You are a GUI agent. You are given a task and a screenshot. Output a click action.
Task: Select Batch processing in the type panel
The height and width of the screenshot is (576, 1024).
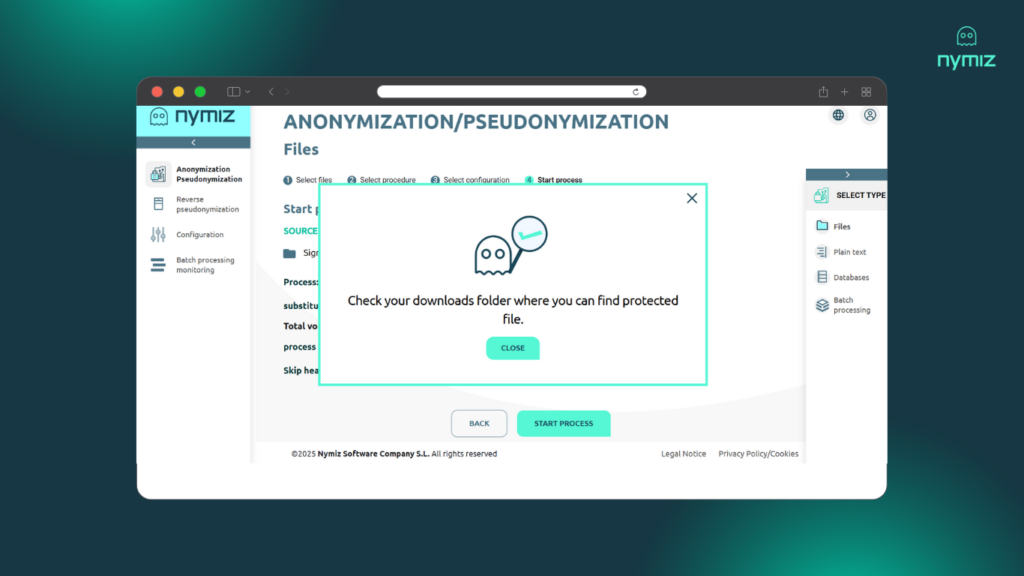850,305
